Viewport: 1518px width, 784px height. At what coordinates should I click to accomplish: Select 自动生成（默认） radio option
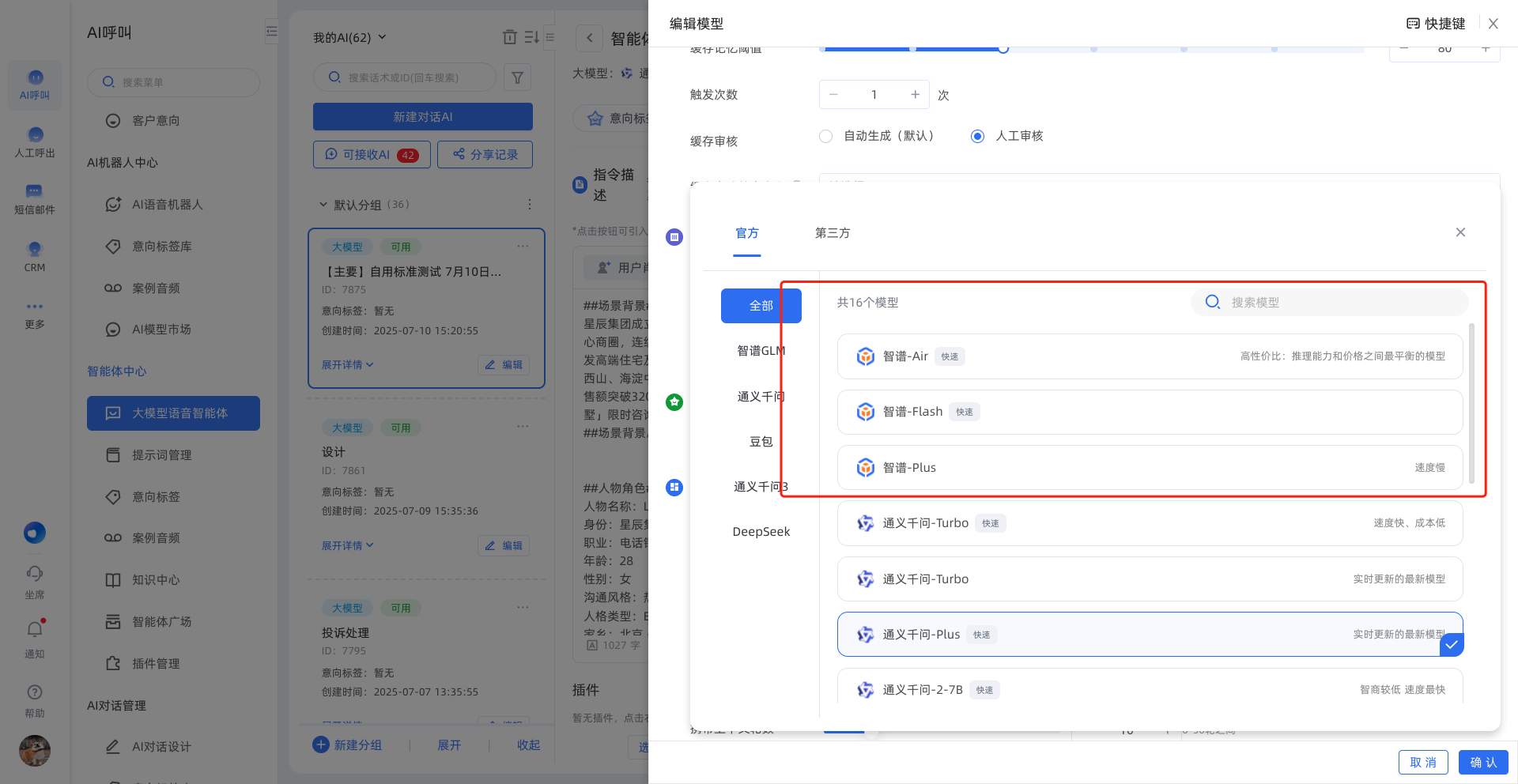click(x=826, y=136)
